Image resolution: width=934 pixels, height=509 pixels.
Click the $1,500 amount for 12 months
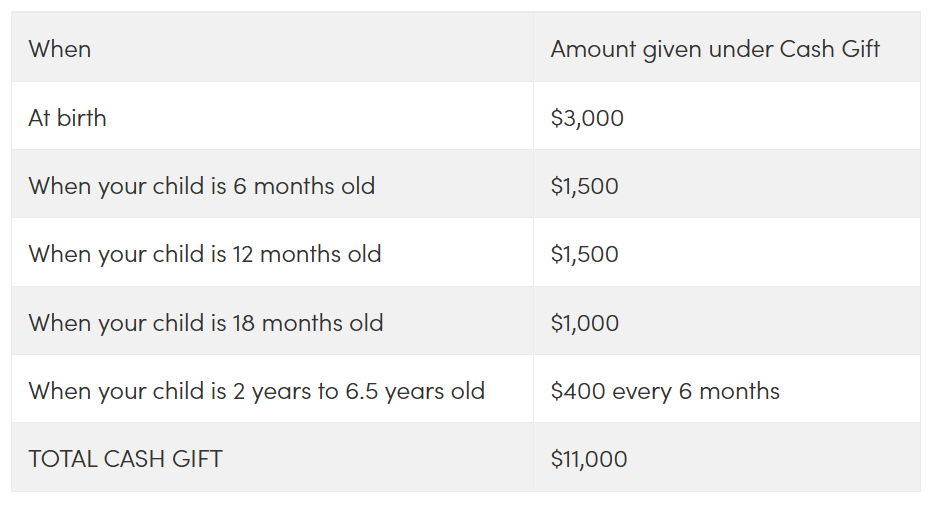(584, 254)
